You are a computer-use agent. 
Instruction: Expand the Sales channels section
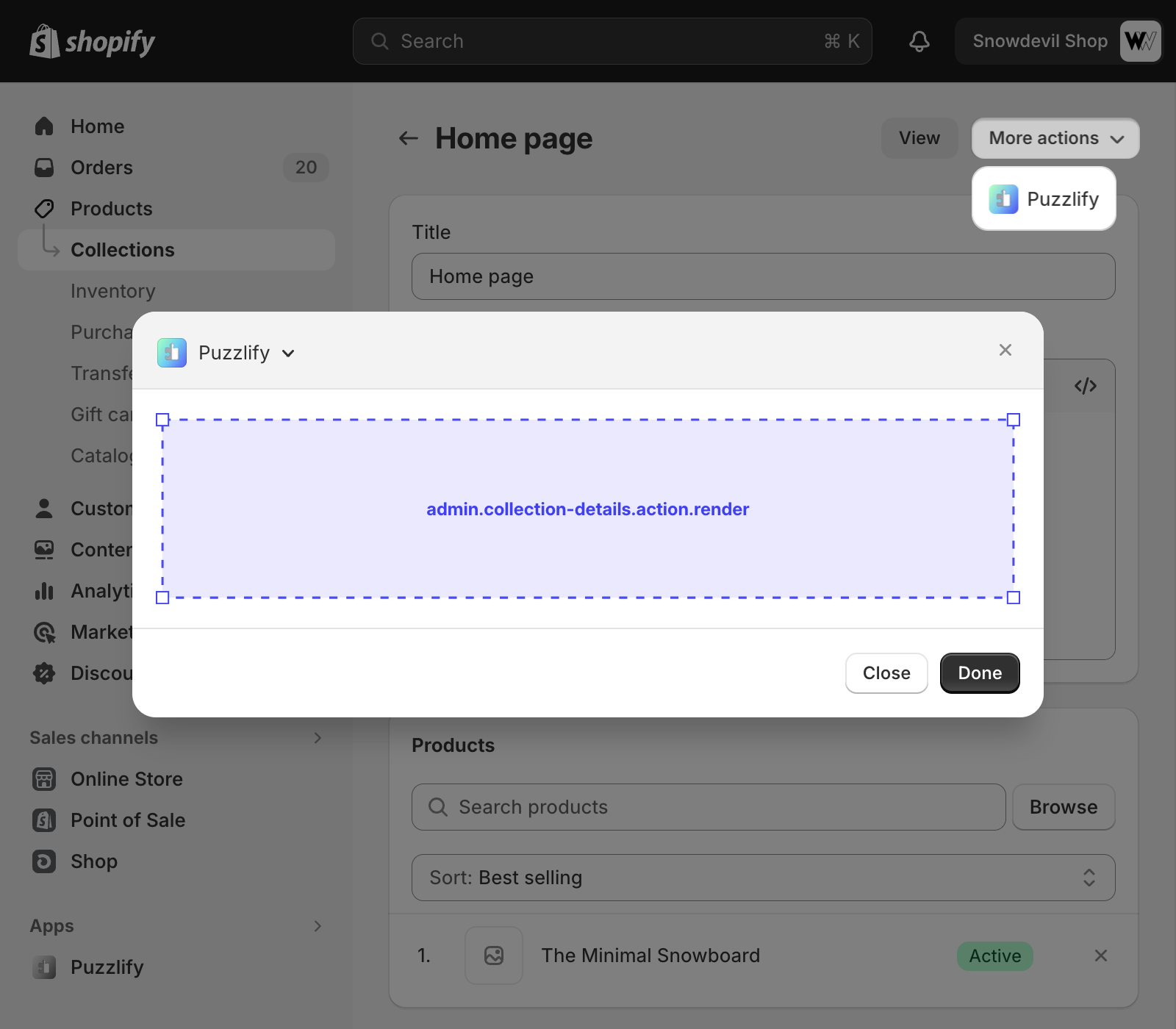[x=318, y=738]
